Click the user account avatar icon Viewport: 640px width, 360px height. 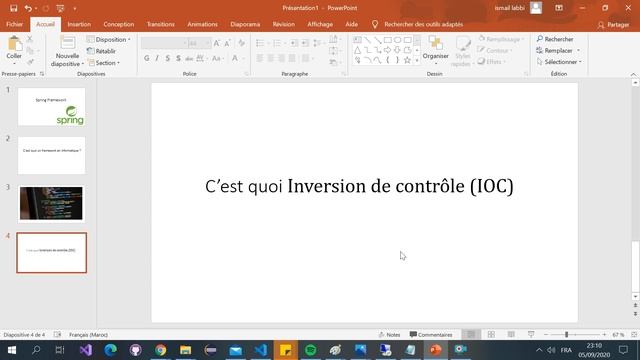coord(536,8)
